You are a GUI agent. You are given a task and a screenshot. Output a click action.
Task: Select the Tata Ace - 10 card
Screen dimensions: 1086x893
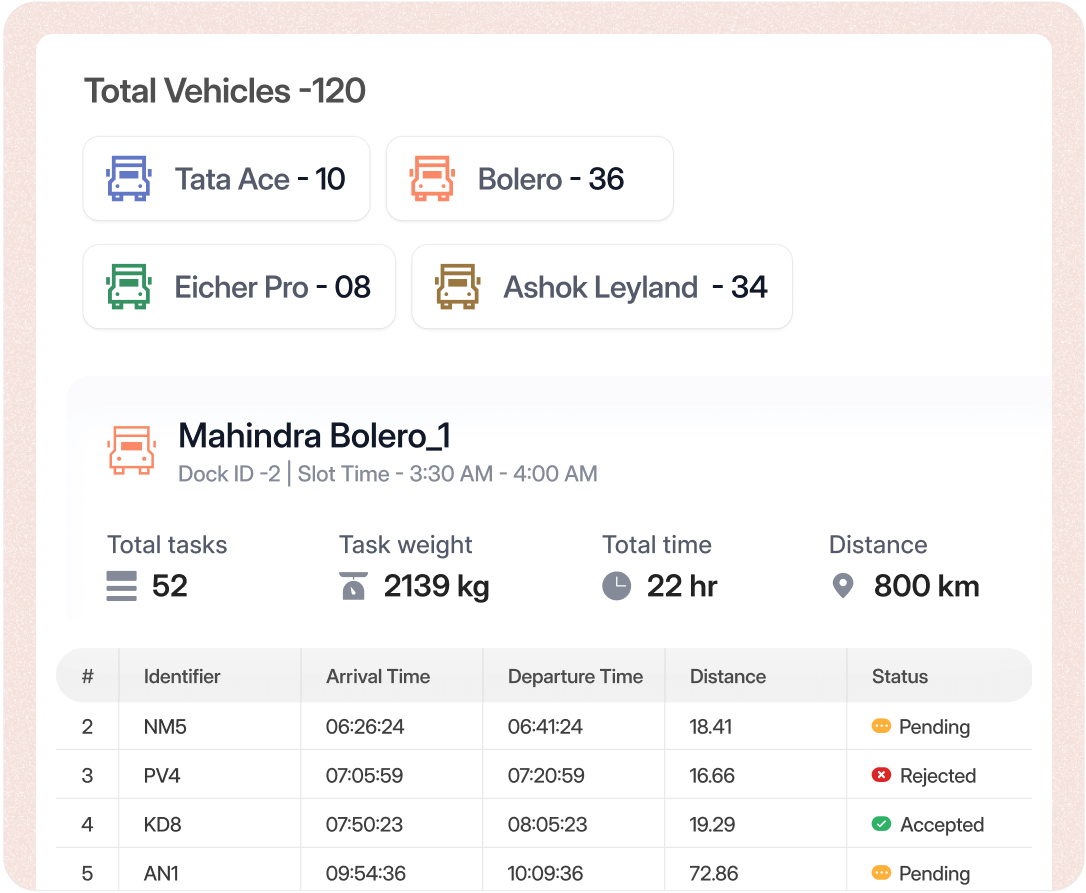pyautogui.click(x=226, y=179)
